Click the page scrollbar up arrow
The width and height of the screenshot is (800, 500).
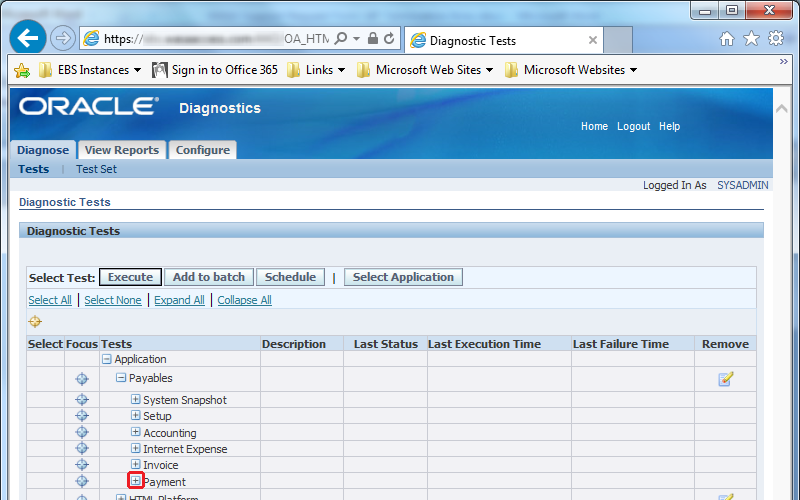[781, 109]
